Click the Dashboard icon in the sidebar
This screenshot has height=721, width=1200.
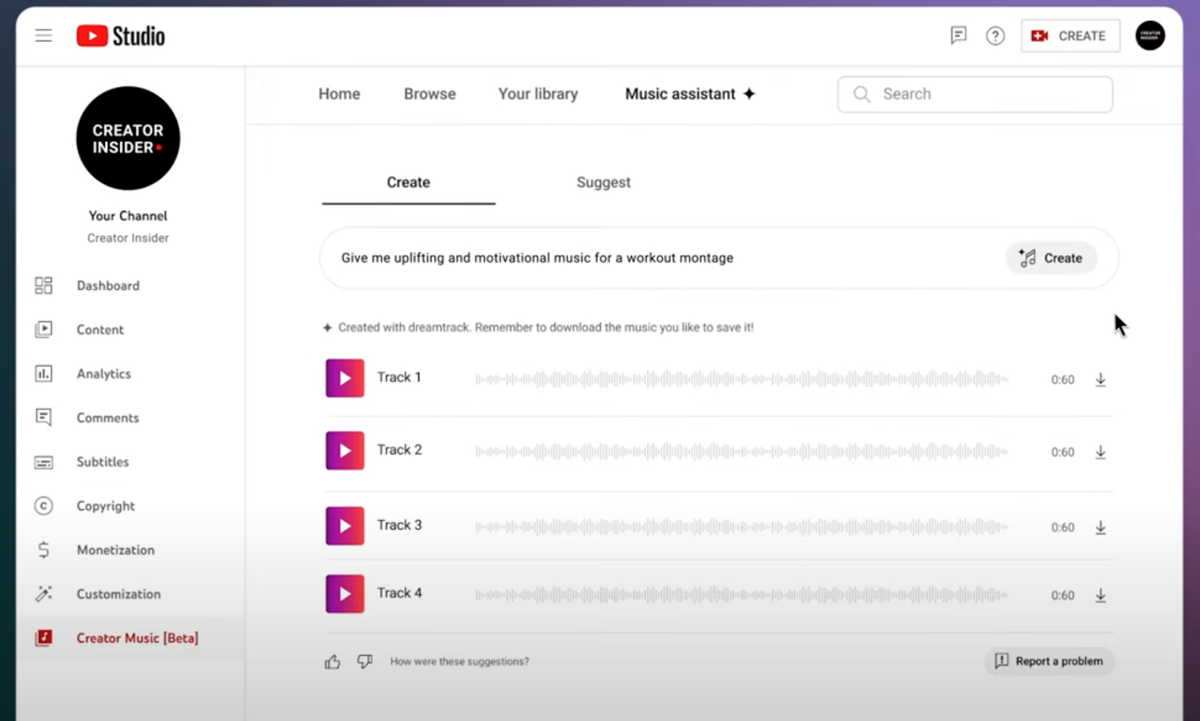[43, 286]
